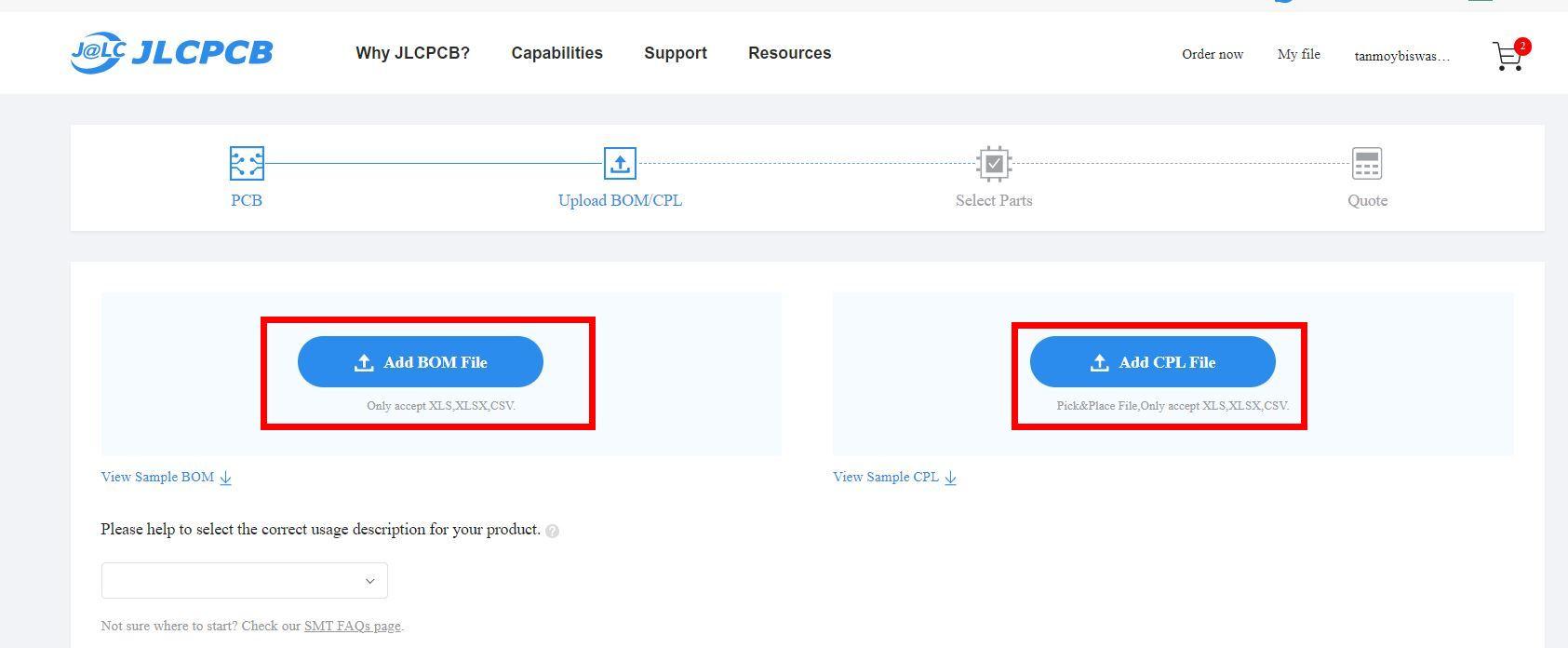The width and height of the screenshot is (1568, 648).
Task: Click the Select Parts chip icon
Action: pyautogui.click(x=994, y=164)
